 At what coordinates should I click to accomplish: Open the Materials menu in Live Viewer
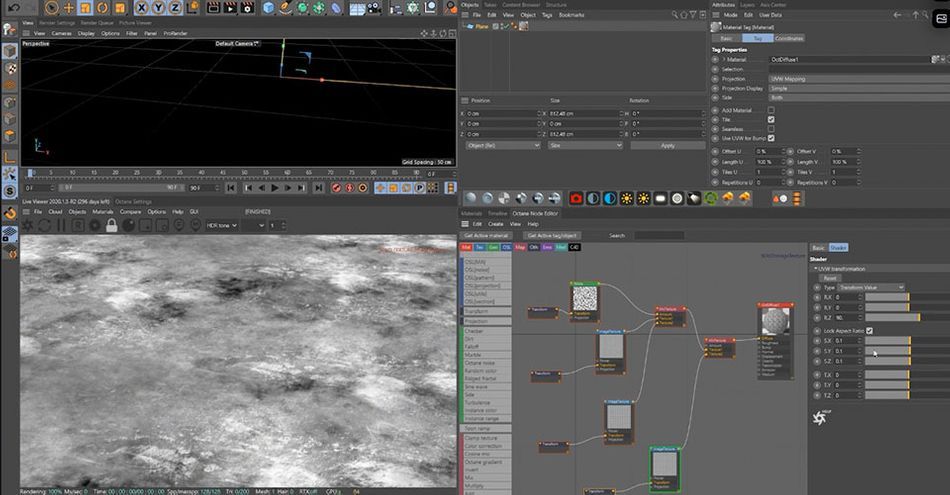102,212
